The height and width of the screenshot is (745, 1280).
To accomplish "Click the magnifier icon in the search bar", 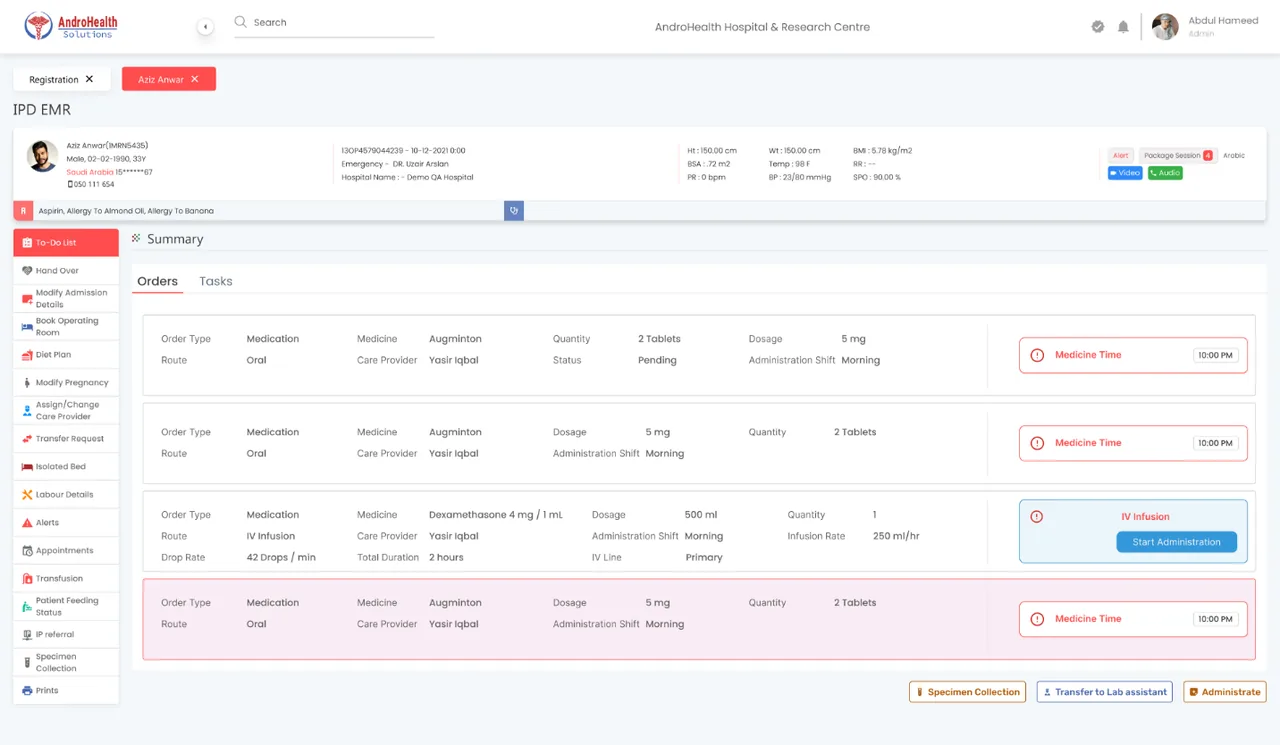I will 241,22.
